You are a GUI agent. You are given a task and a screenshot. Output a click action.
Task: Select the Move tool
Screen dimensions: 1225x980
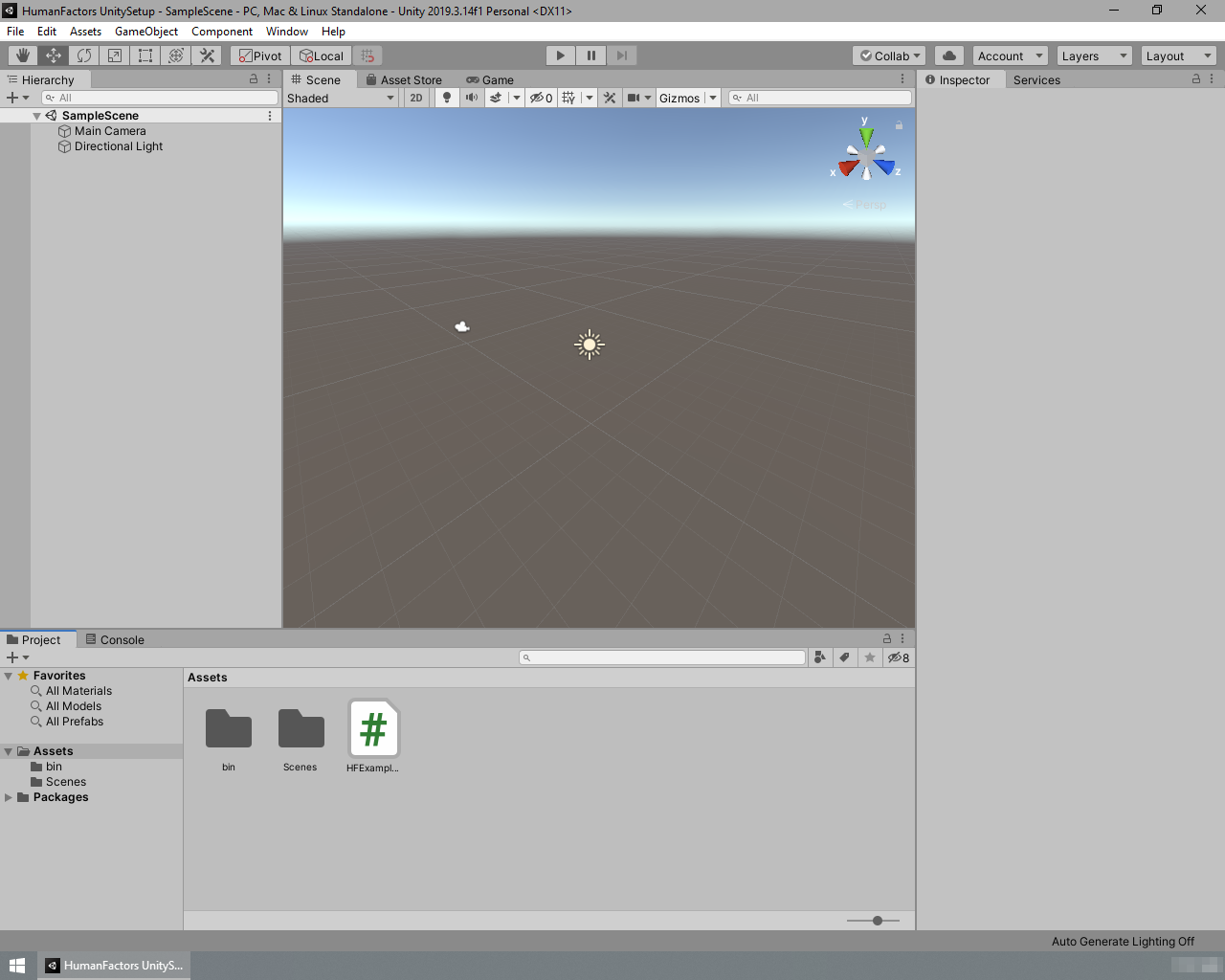(54, 56)
